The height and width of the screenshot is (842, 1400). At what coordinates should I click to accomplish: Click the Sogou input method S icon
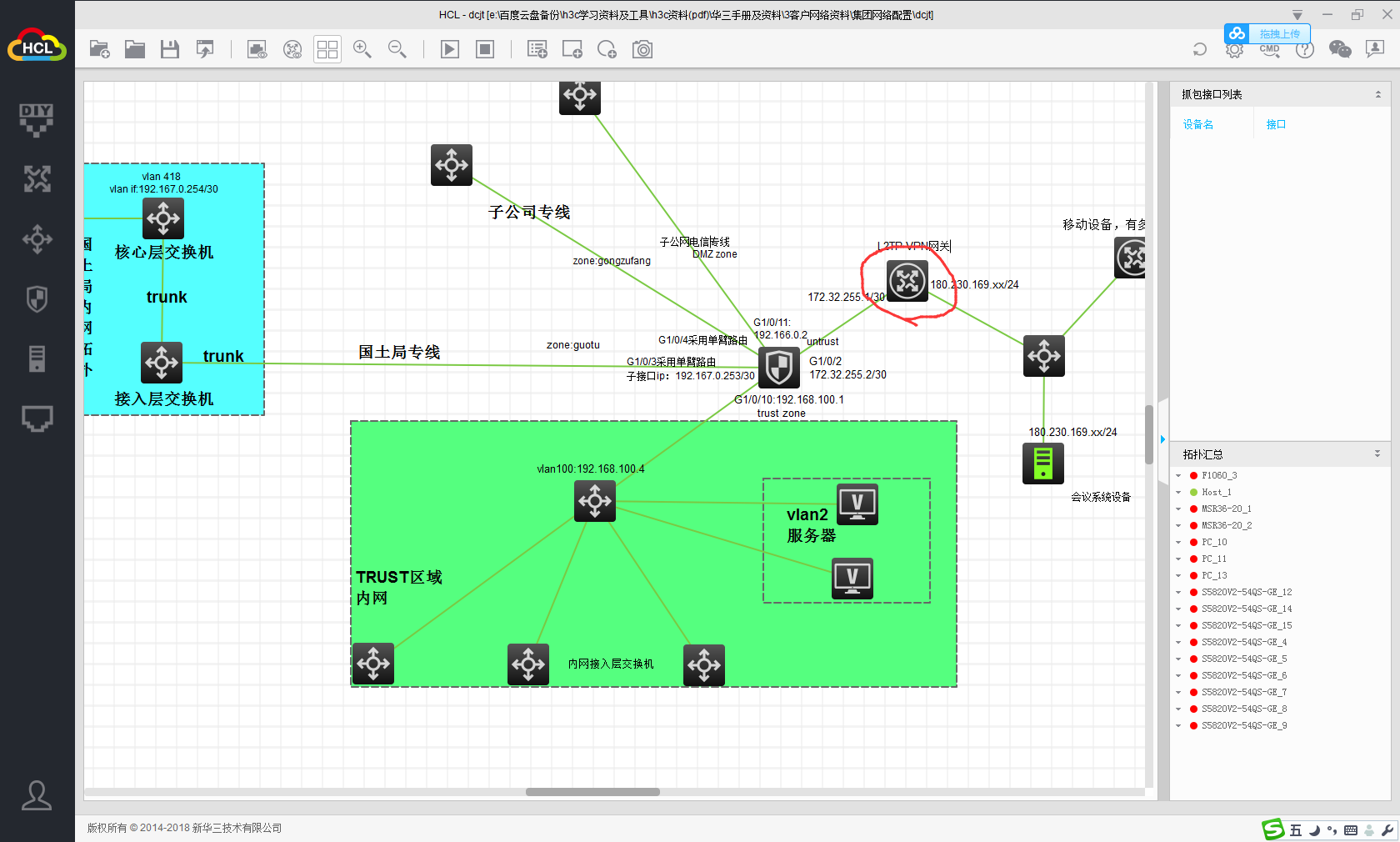[x=1272, y=829]
